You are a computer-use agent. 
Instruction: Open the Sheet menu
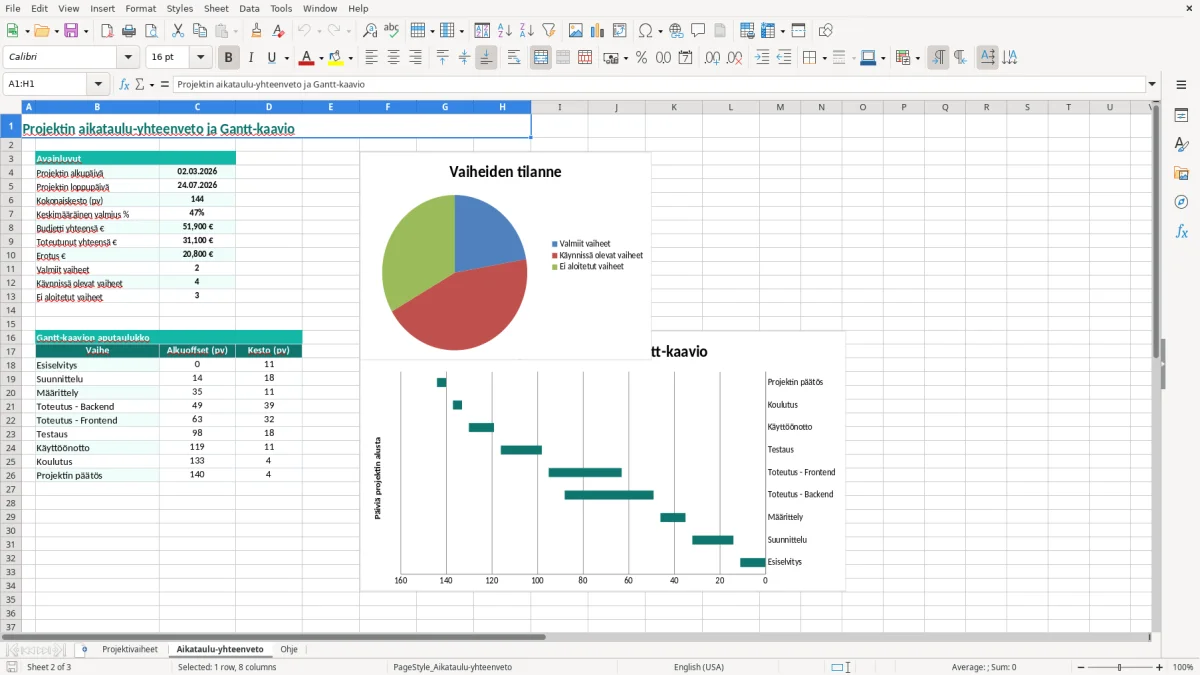[216, 8]
